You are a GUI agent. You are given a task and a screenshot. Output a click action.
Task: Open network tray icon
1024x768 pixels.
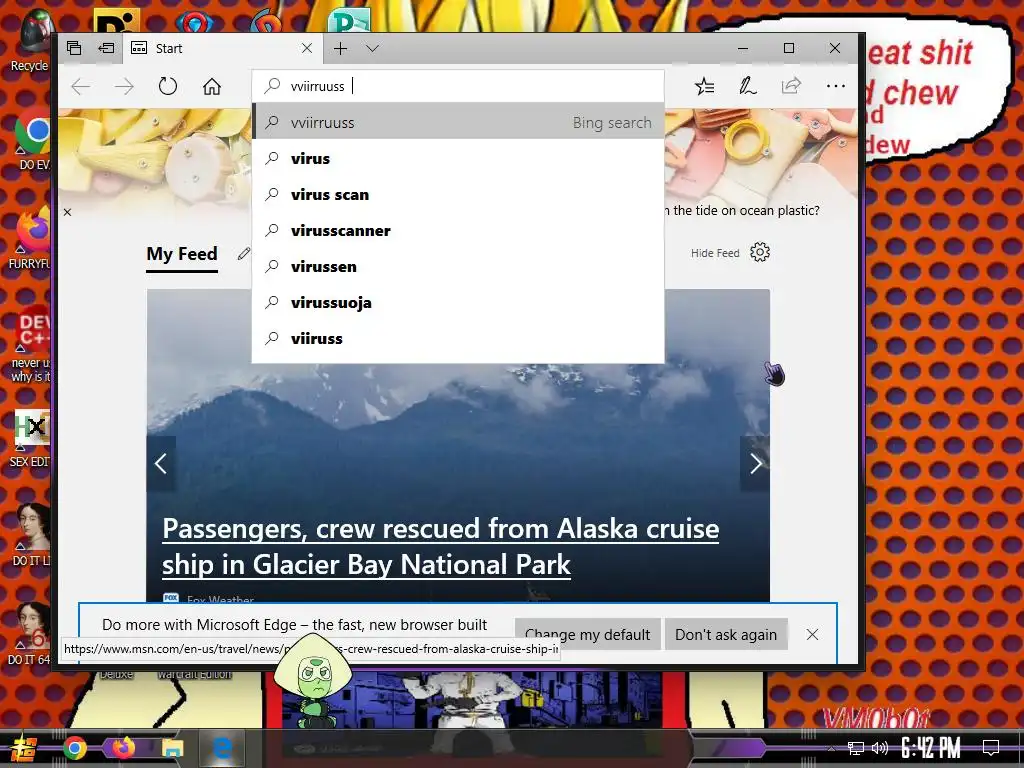pos(856,748)
